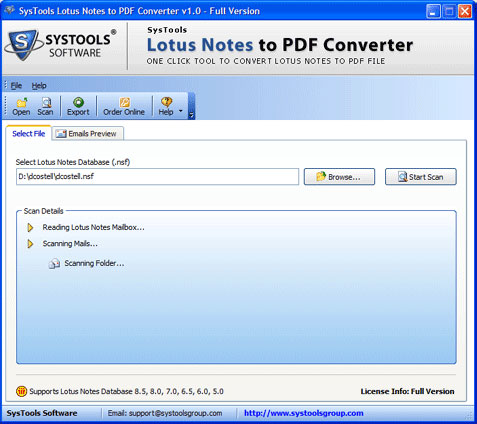Screen dimensions: 477x424
Task: Click the Lotus icon beside Supports Lotus Notes Database
Action: [21, 391]
